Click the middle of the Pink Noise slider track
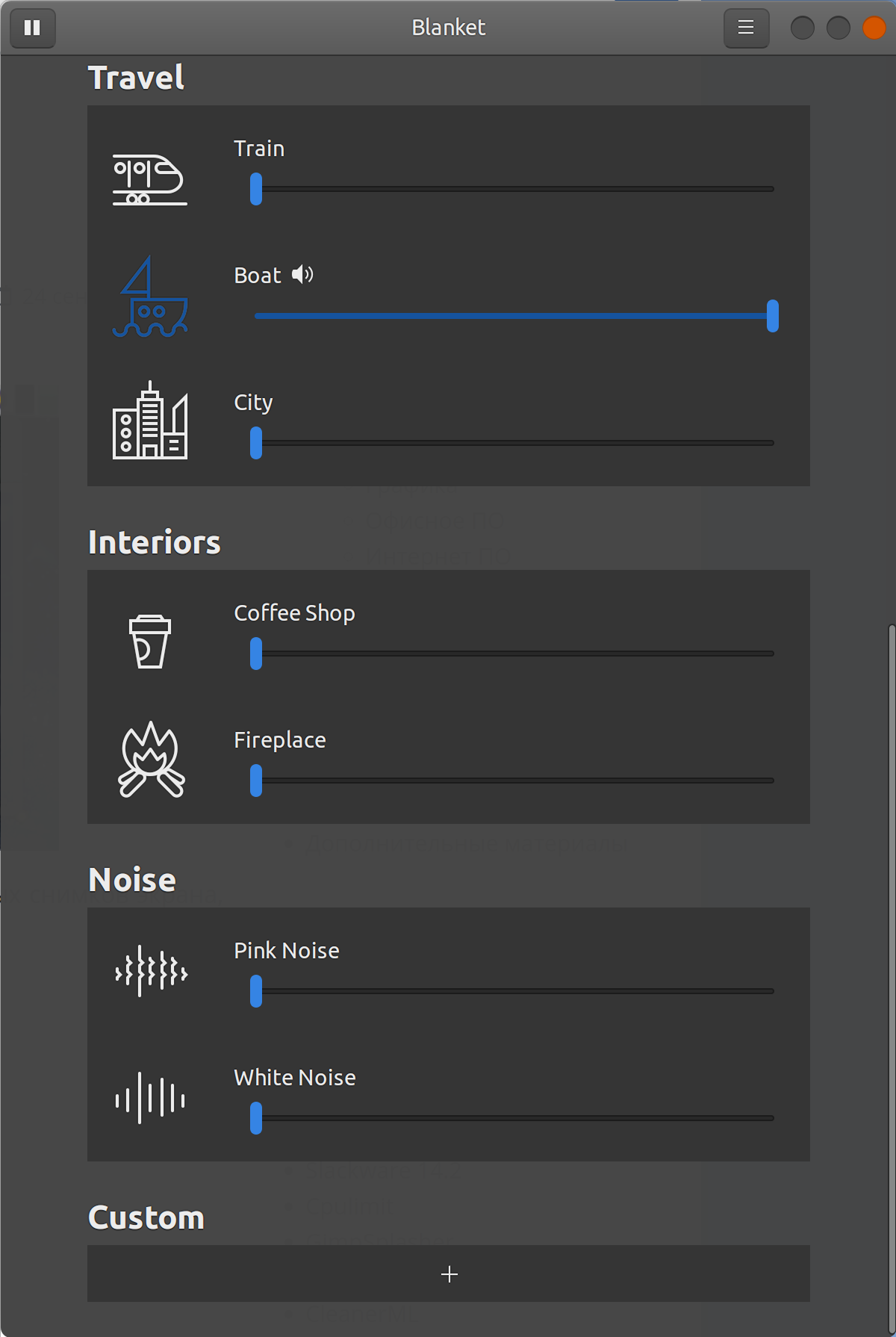This screenshot has width=896, height=1337. (x=514, y=991)
